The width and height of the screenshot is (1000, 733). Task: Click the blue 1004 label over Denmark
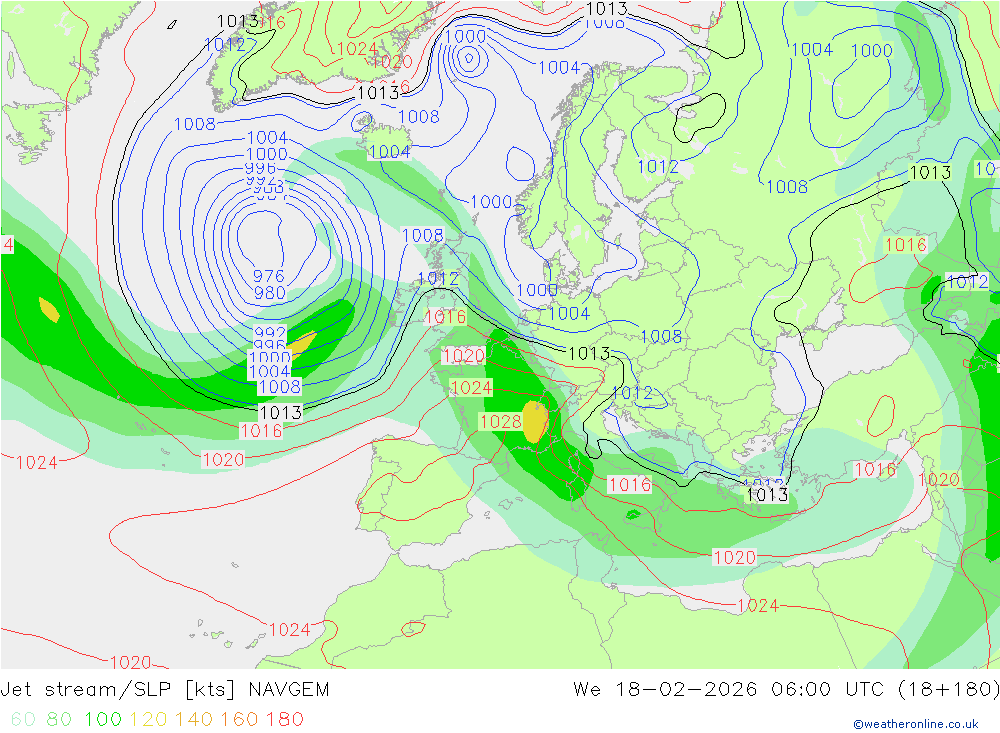[x=569, y=313]
